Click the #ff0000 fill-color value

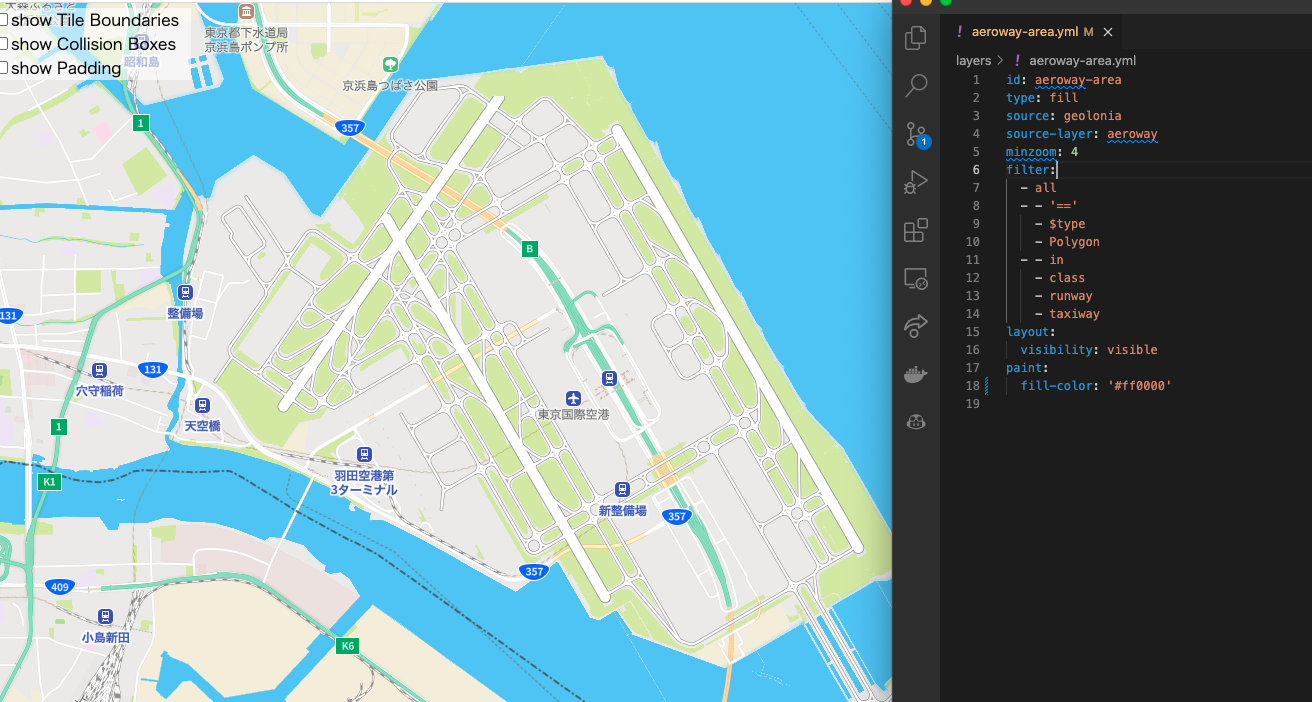point(1139,386)
